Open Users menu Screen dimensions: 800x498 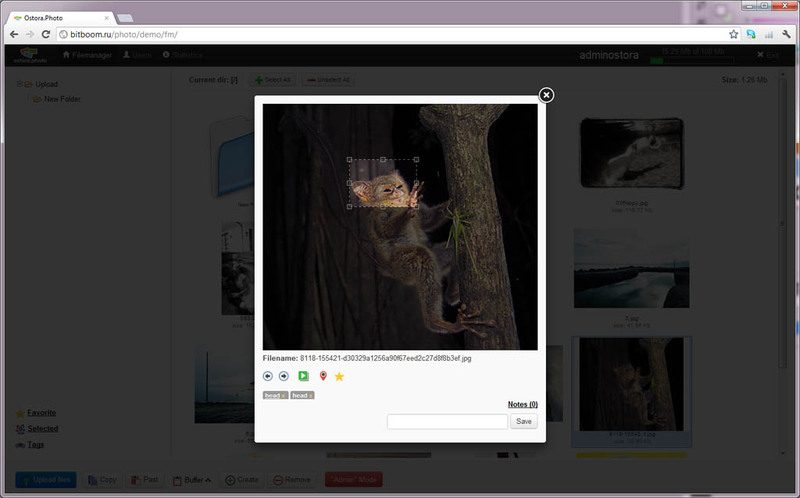[x=137, y=55]
